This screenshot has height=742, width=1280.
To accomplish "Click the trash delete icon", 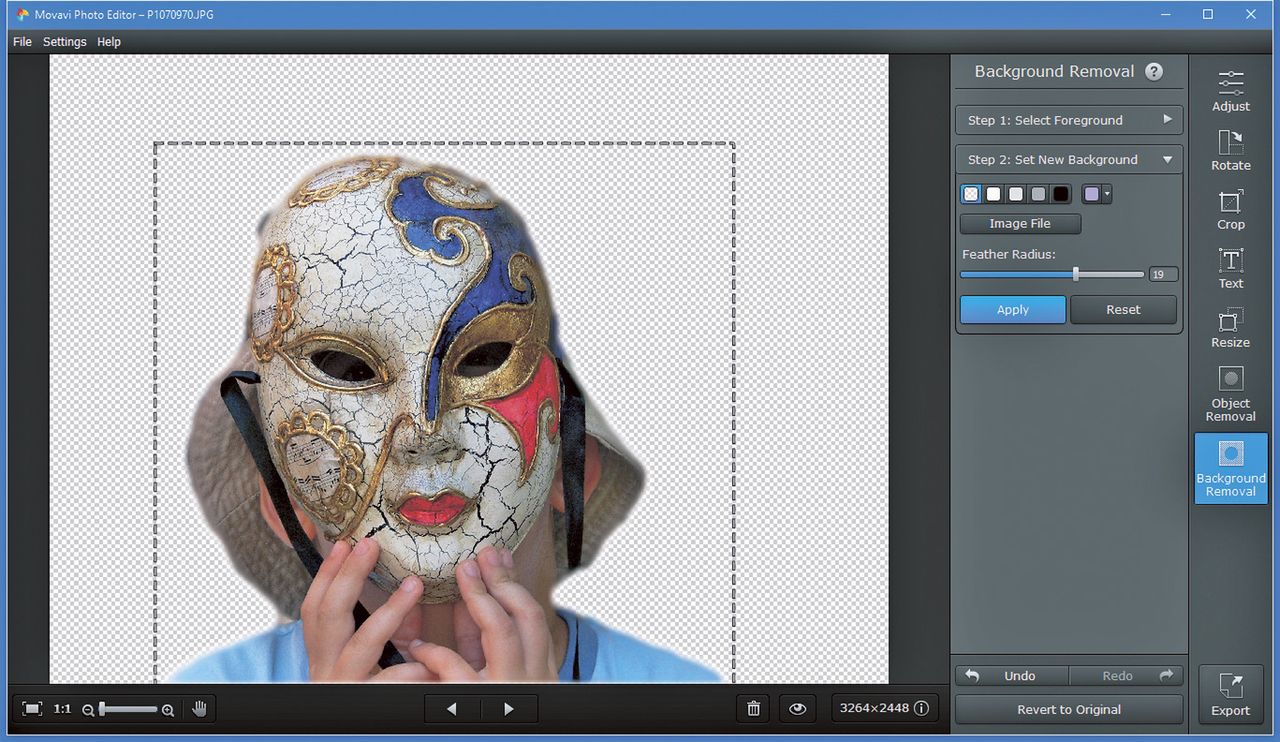I will click(x=754, y=709).
